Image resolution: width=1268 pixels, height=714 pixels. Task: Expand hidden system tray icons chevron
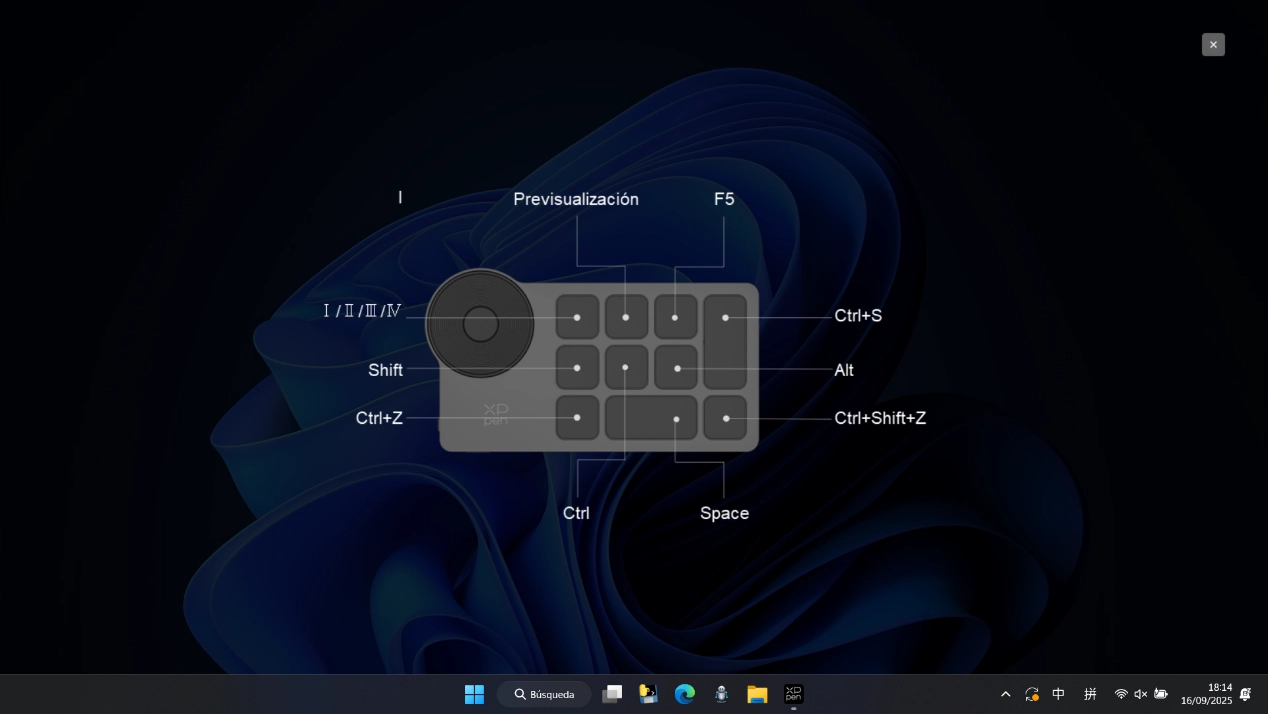coord(1005,694)
